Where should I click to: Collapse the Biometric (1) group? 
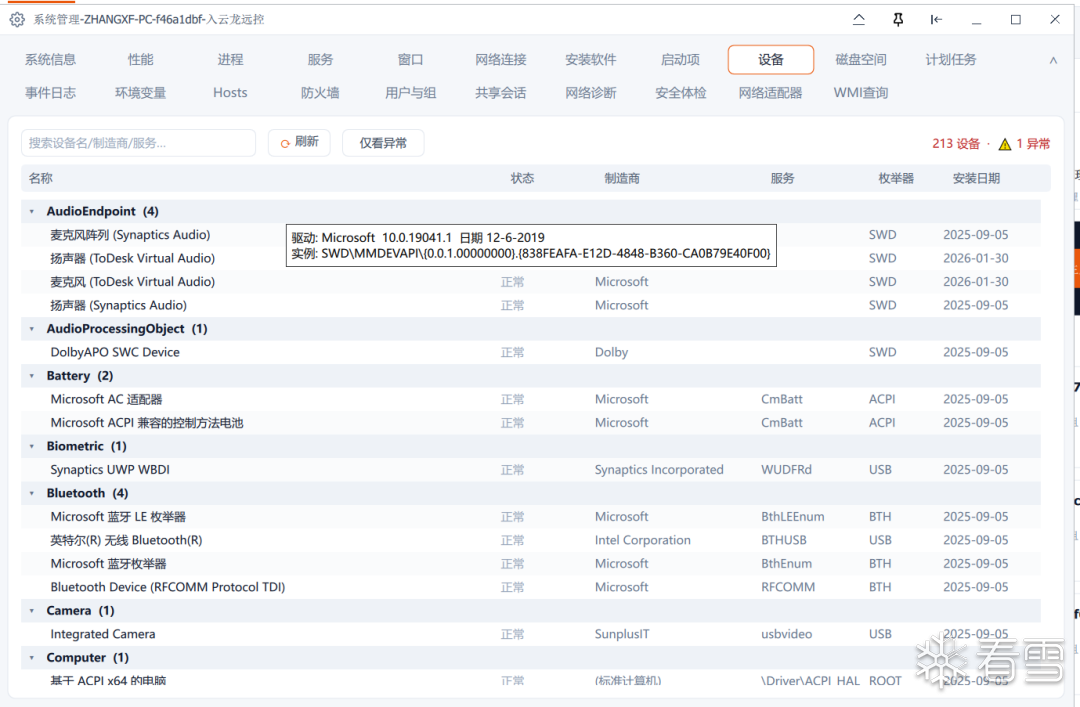pyautogui.click(x=32, y=447)
